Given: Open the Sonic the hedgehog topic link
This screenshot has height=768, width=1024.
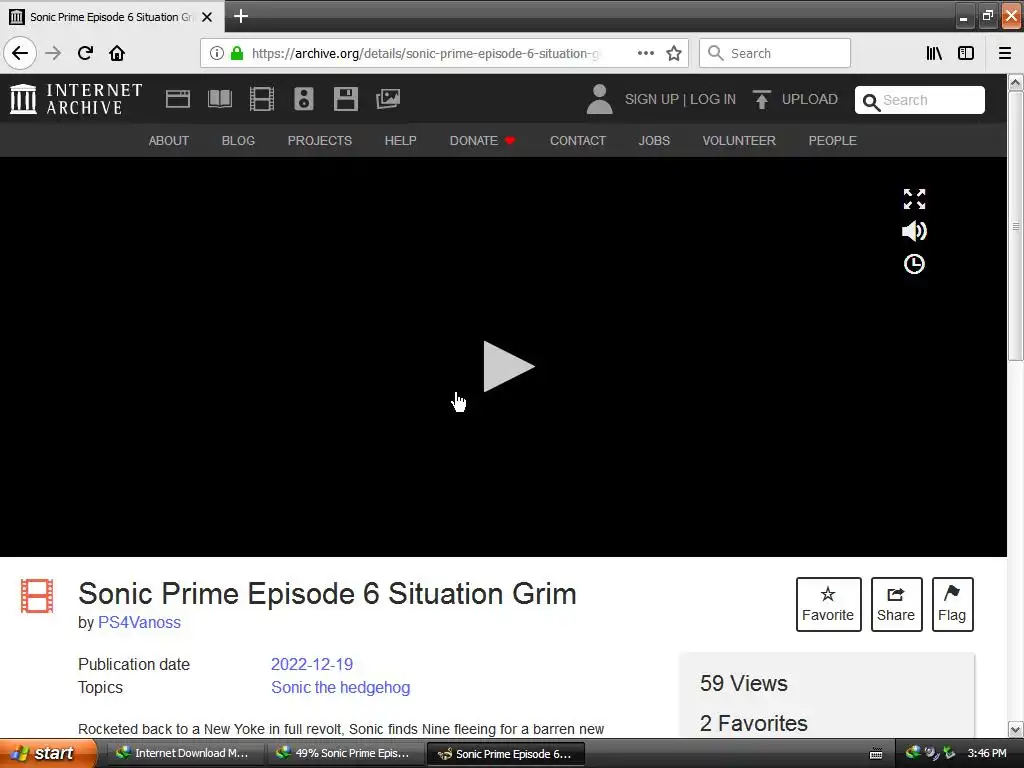Looking at the screenshot, I should point(341,687).
